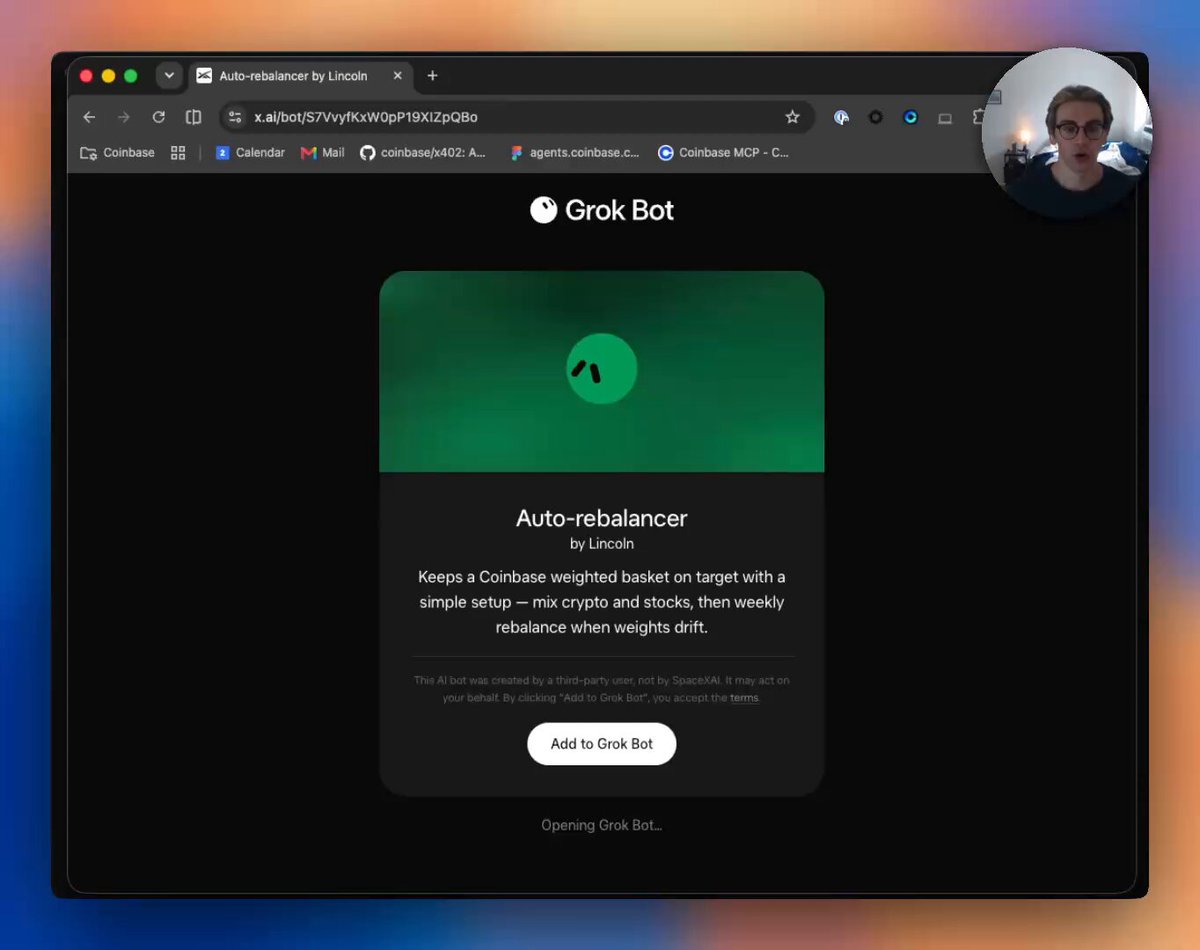Open a new browser tab
This screenshot has width=1200, height=950.
432,76
